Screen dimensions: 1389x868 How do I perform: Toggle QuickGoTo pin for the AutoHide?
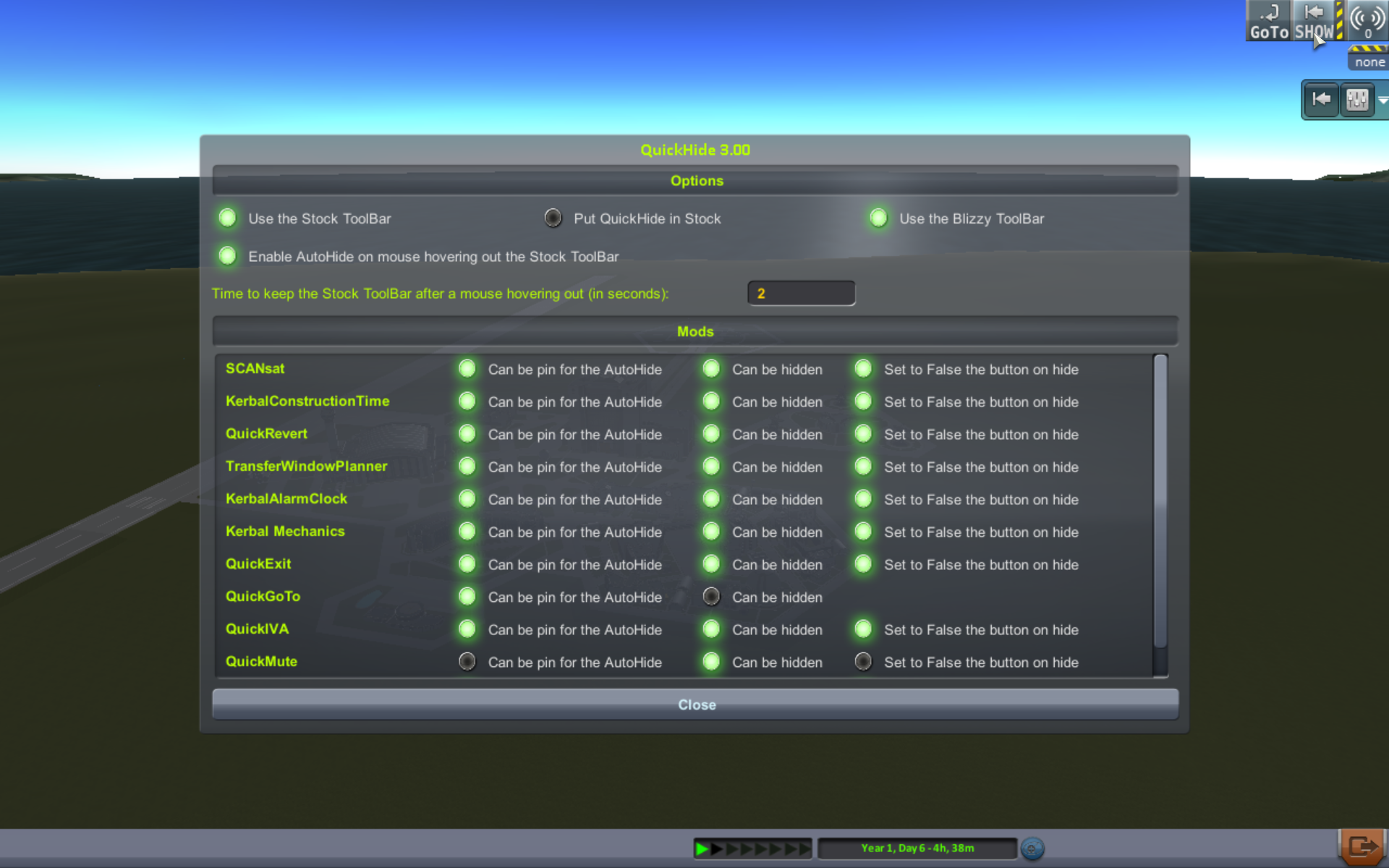coord(467,597)
